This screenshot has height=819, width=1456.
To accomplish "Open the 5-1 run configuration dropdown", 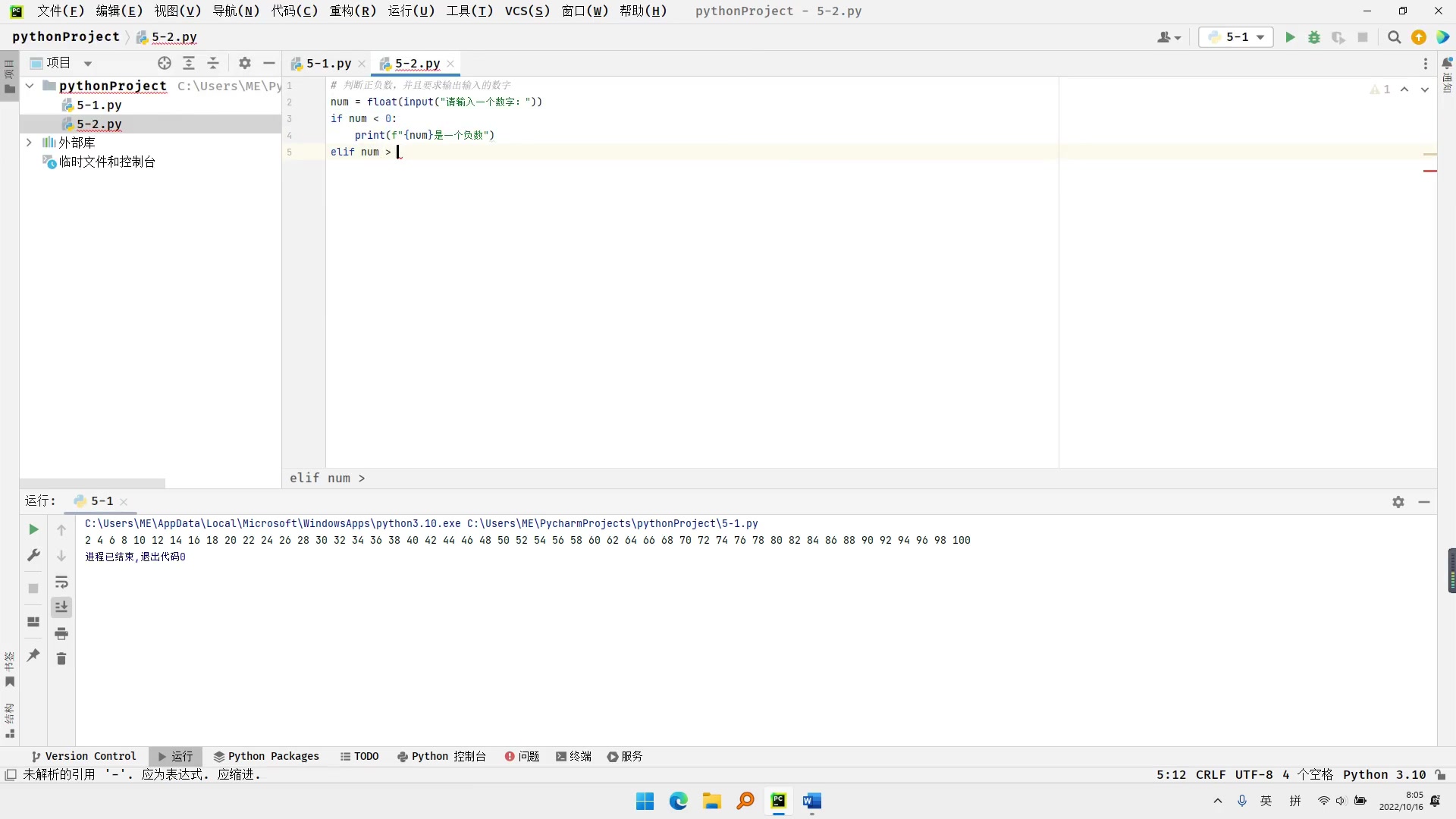I will click(1236, 37).
